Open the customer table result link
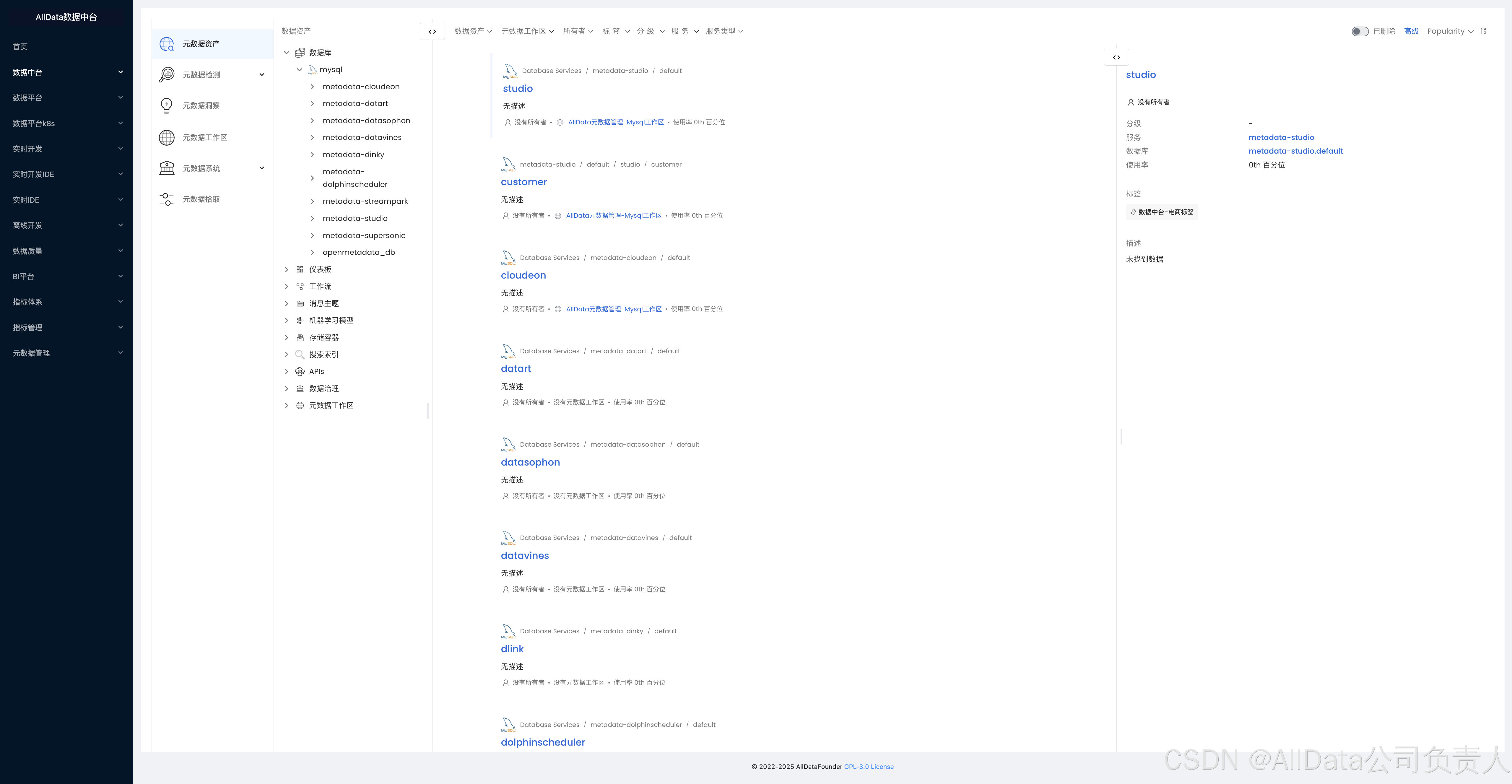The height and width of the screenshot is (784, 1512). click(x=523, y=182)
